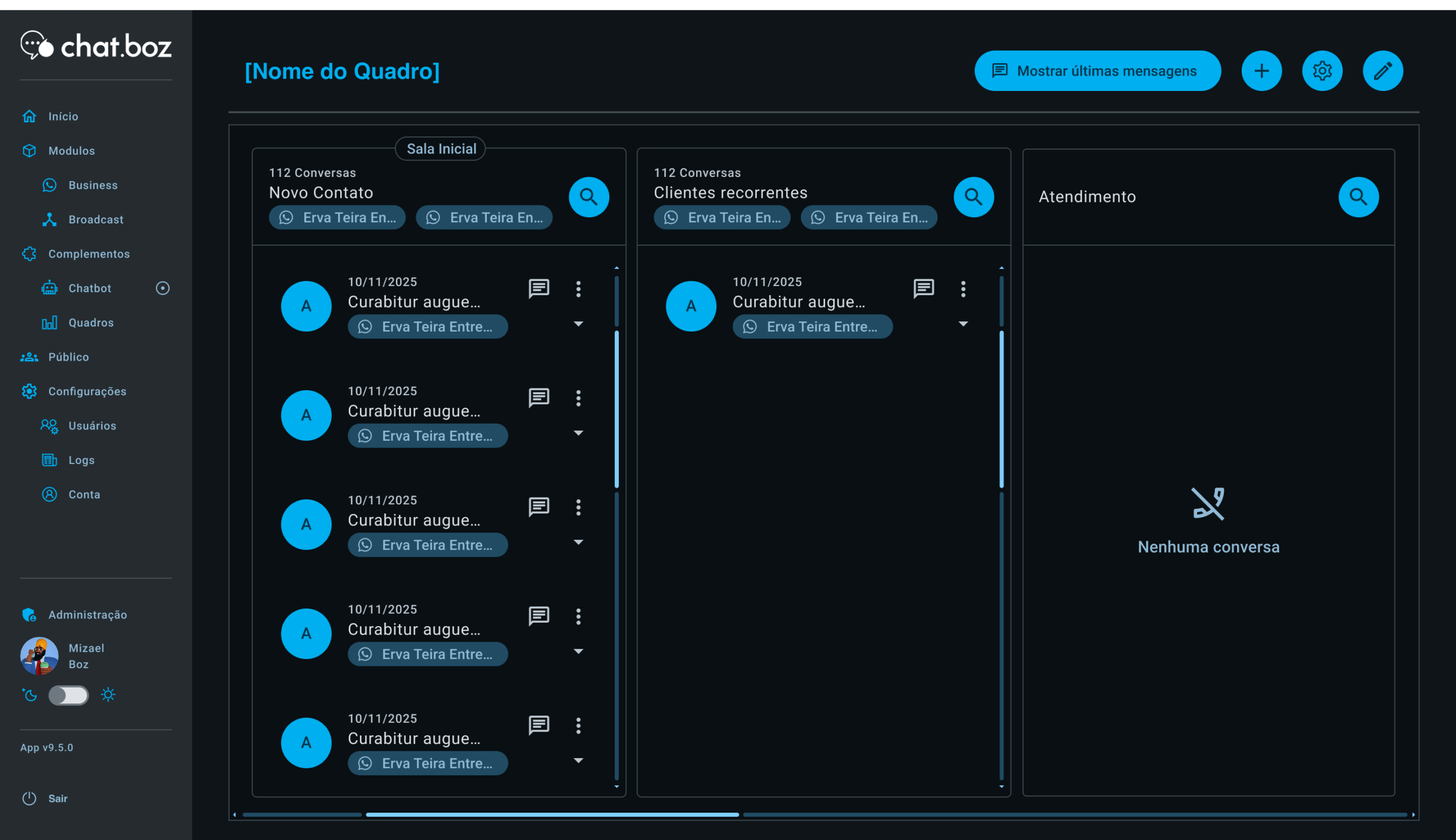Expand first Novo Contato conversation card arrow

pyautogui.click(x=578, y=324)
